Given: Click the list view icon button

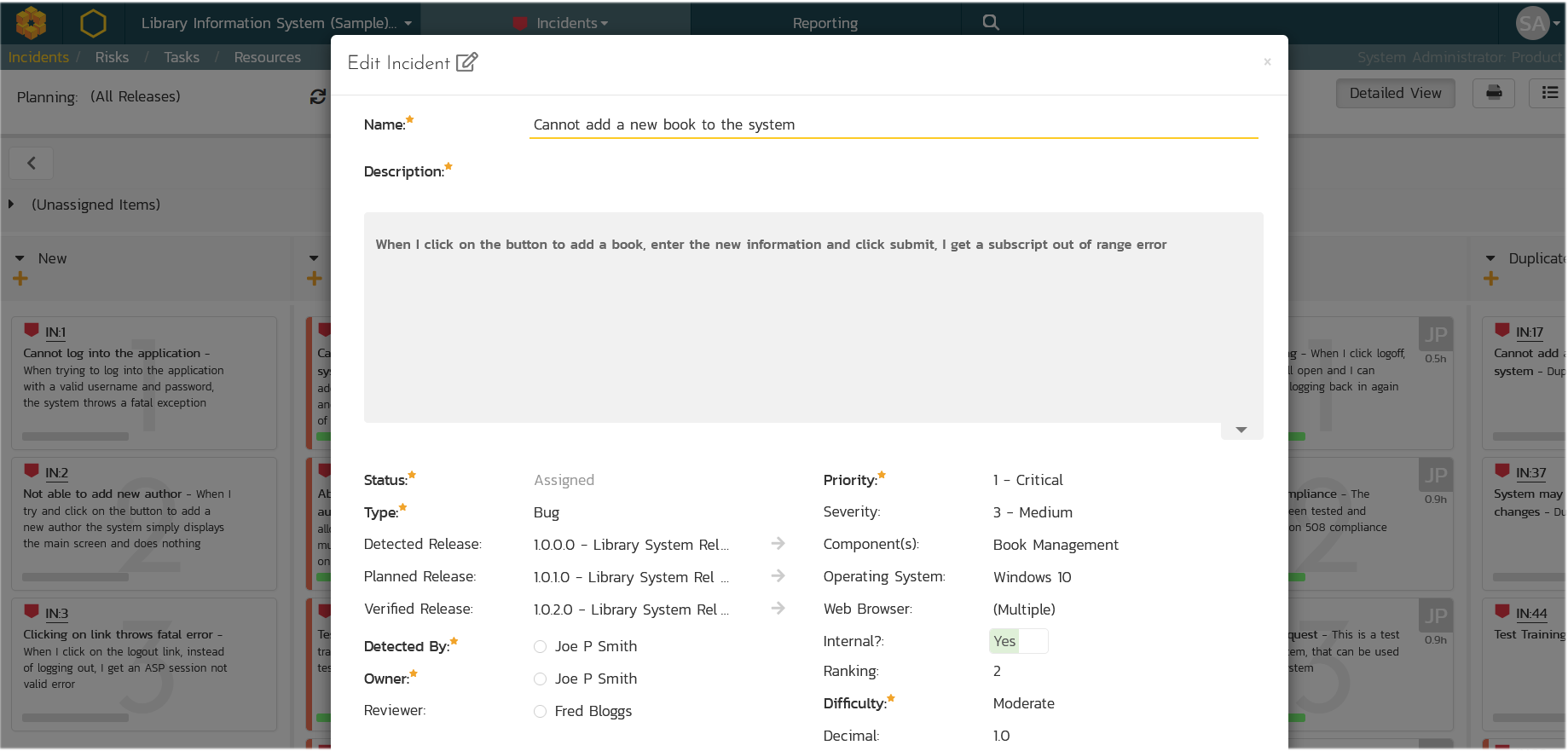Looking at the screenshot, I should (x=1549, y=93).
